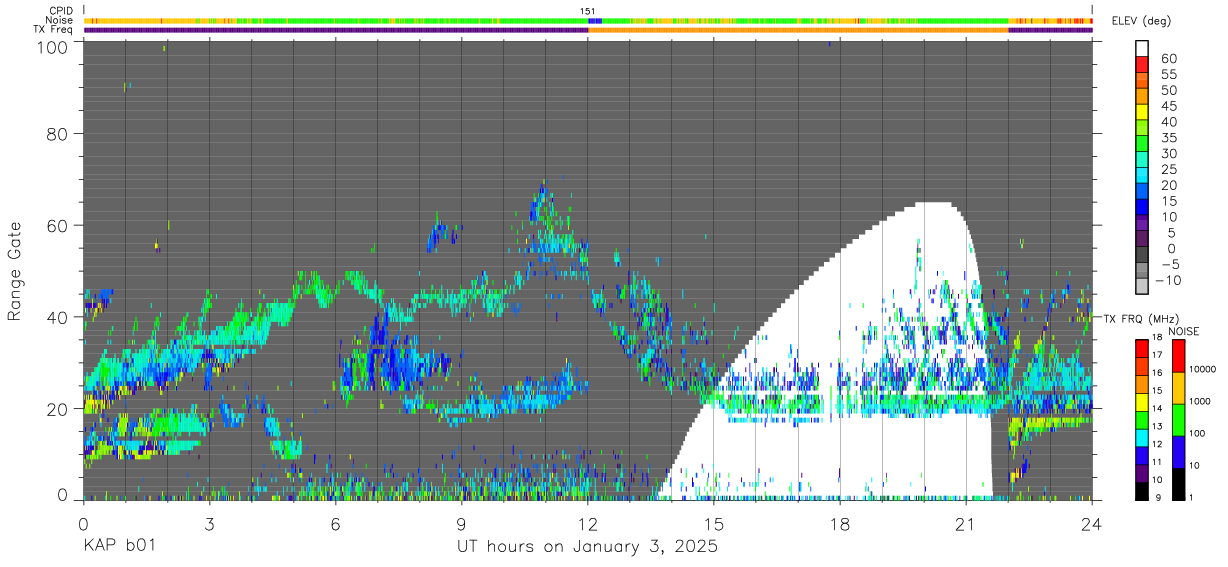Click the '45' label on ELEV colorbar

pyautogui.click(x=1167, y=106)
